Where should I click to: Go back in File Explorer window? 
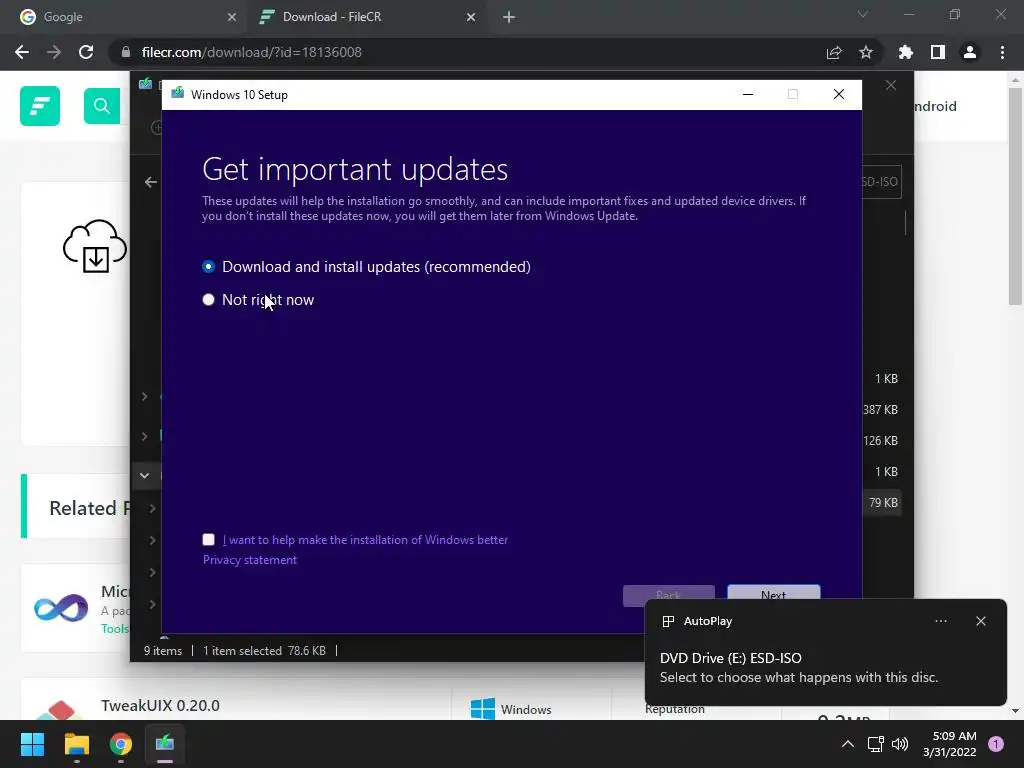(151, 182)
